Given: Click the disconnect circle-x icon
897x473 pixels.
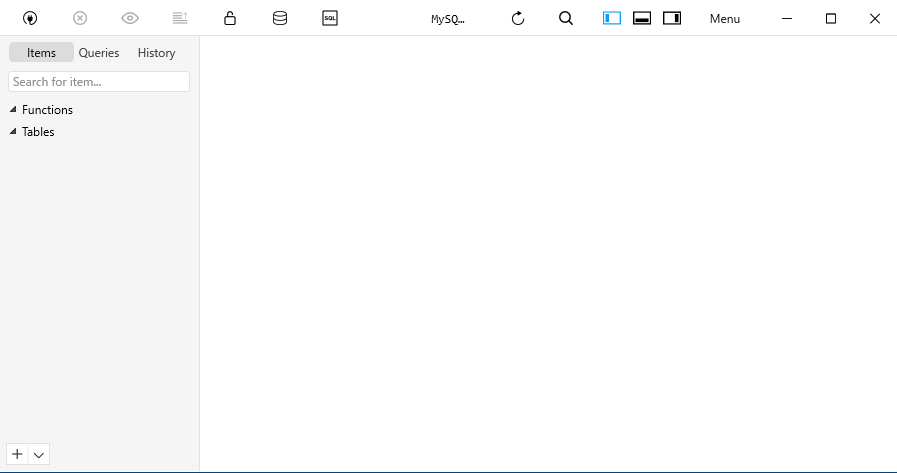Looking at the screenshot, I should click(x=80, y=18).
